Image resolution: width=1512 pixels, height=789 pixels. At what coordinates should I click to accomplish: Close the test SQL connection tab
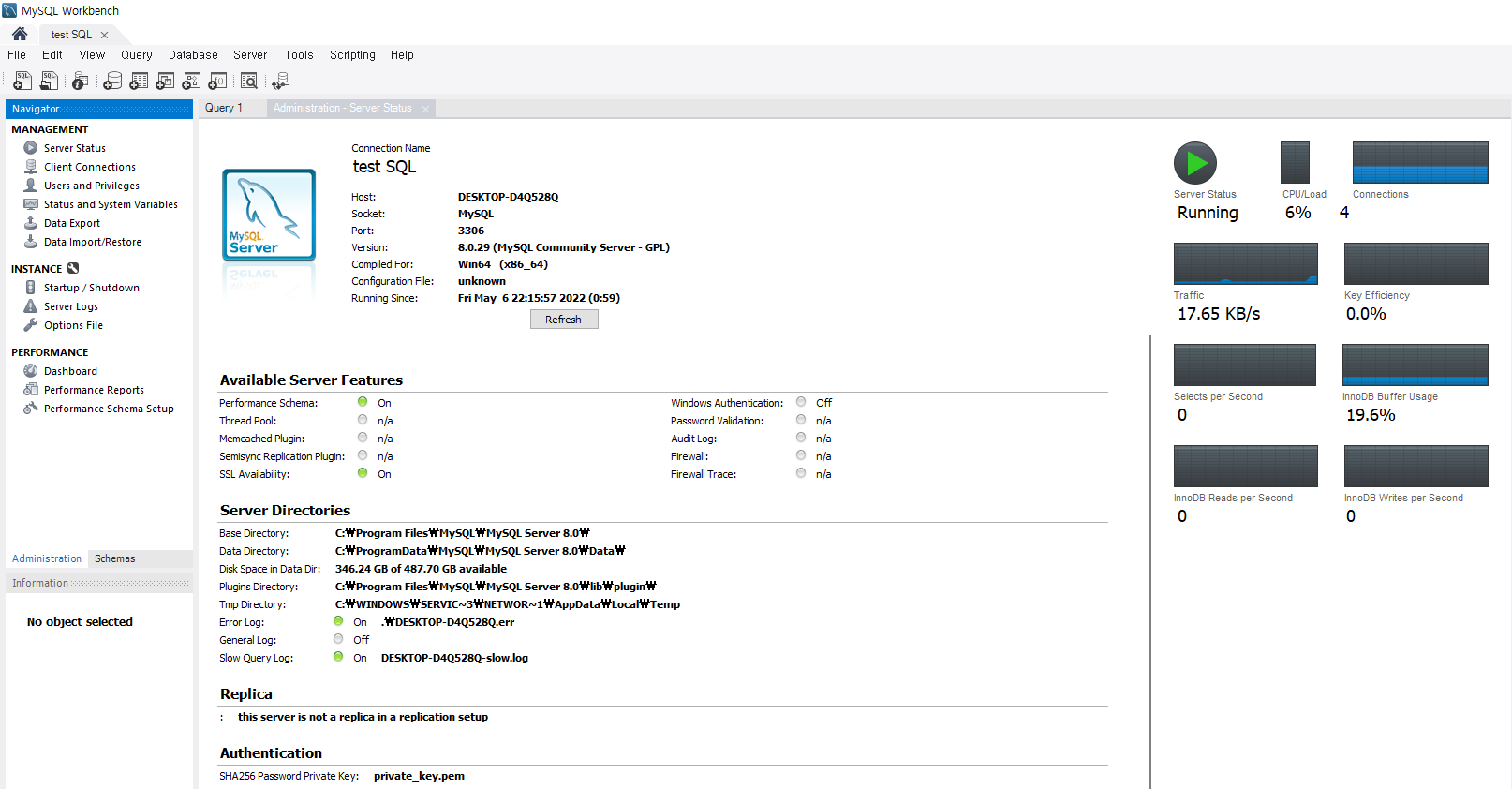[x=104, y=35]
